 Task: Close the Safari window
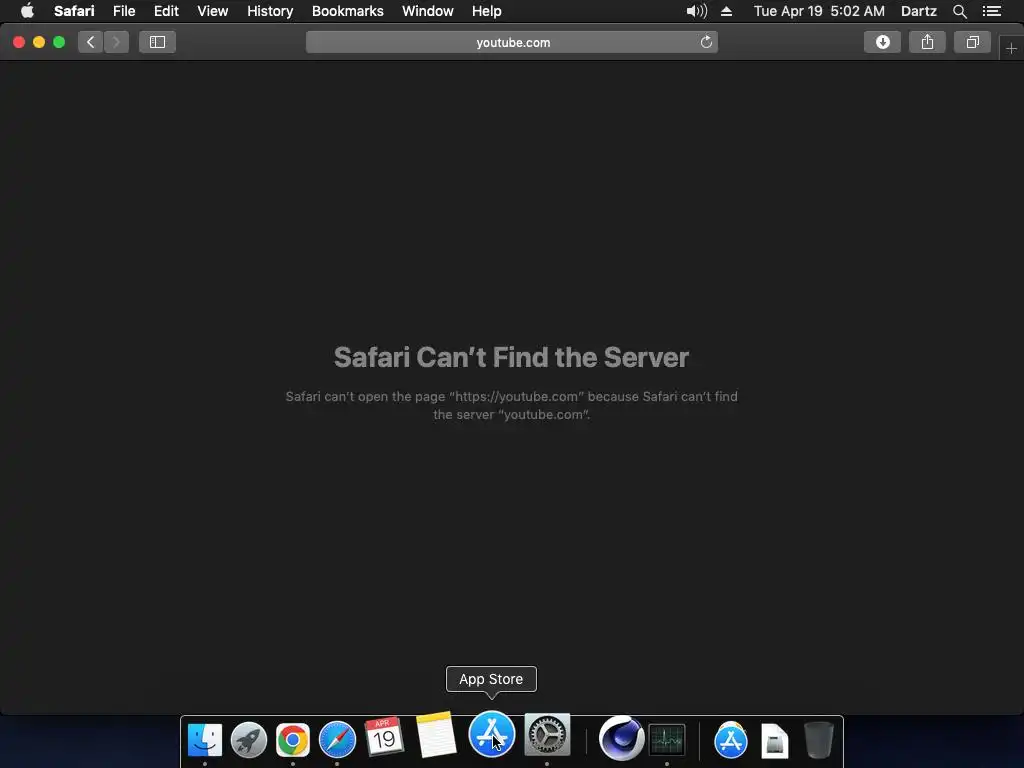(19, 42)
